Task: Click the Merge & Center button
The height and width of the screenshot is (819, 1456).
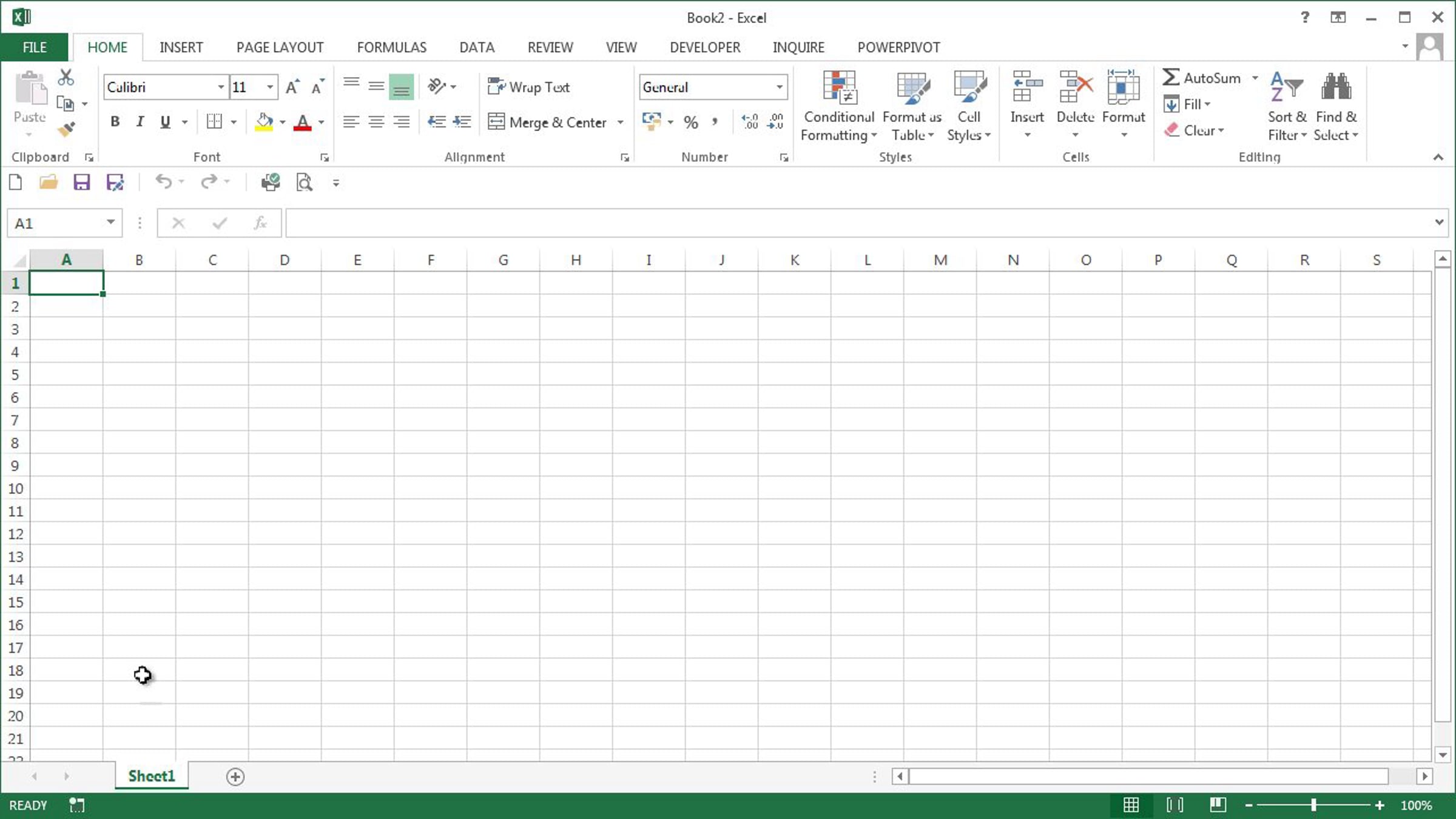Action: 547,122
